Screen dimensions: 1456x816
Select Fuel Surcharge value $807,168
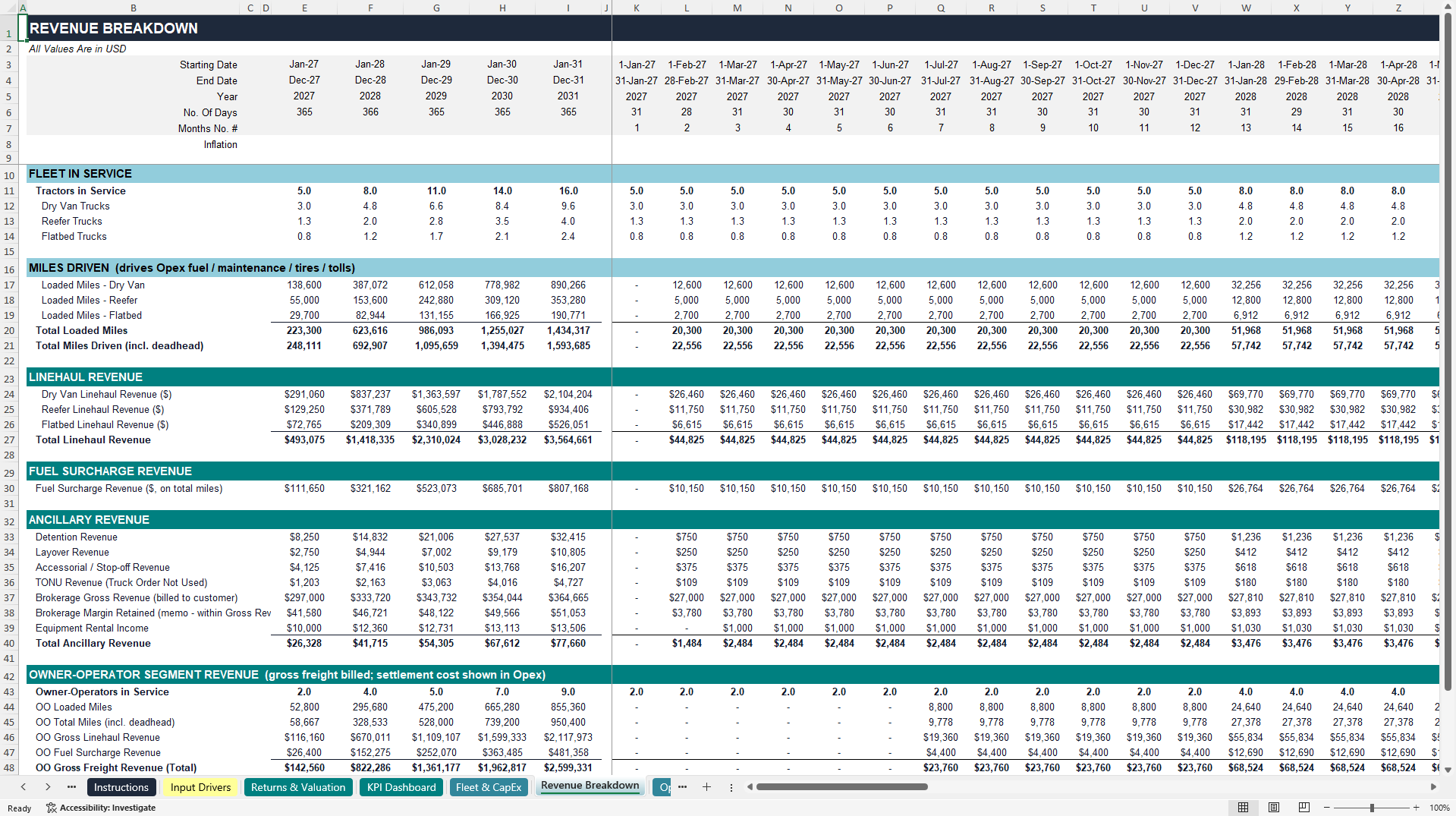[568, 489]
